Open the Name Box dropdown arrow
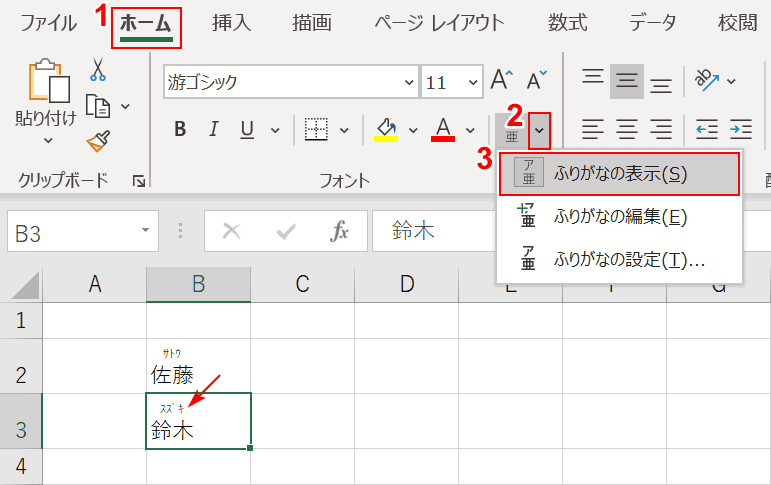The height and width of the screenshot is (485, 771). 145,230
